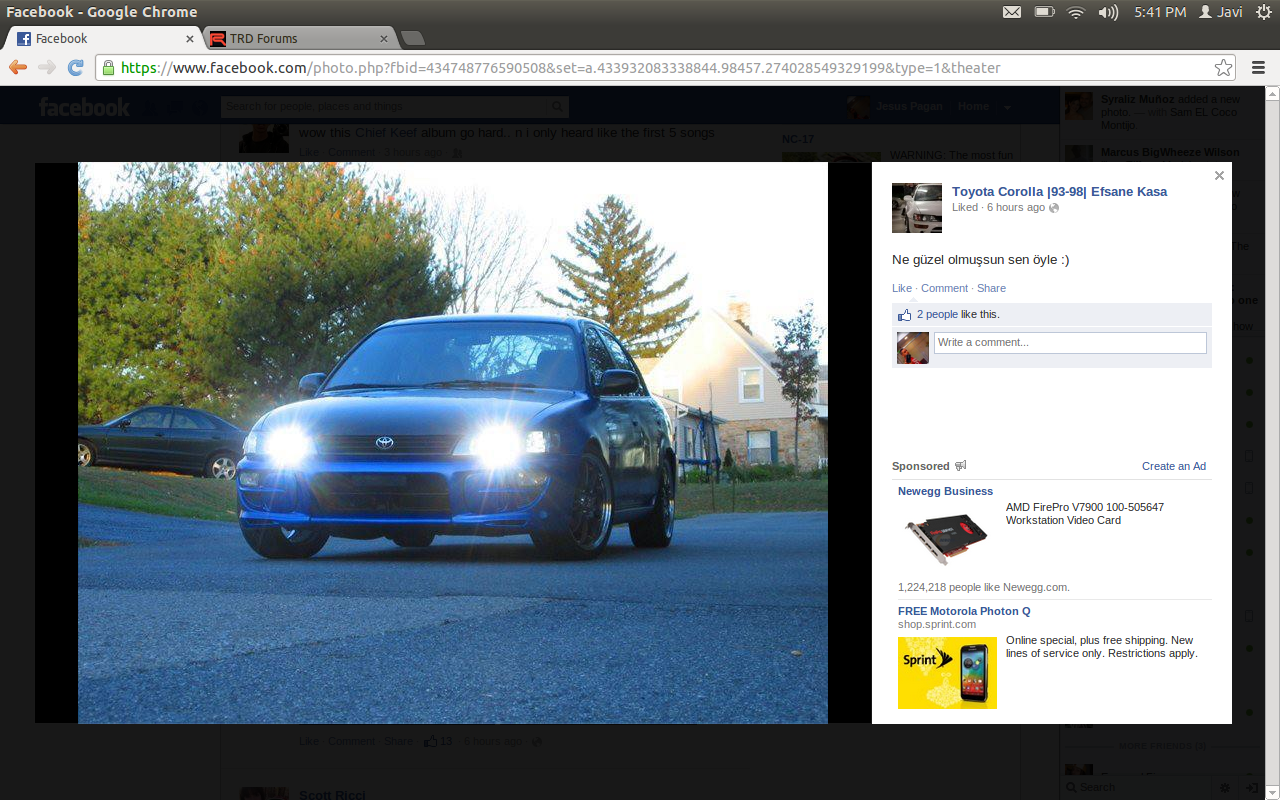Screen dimensions: 1280x800
Task: Click the blue Corolla photo
Action: [453, 442]
